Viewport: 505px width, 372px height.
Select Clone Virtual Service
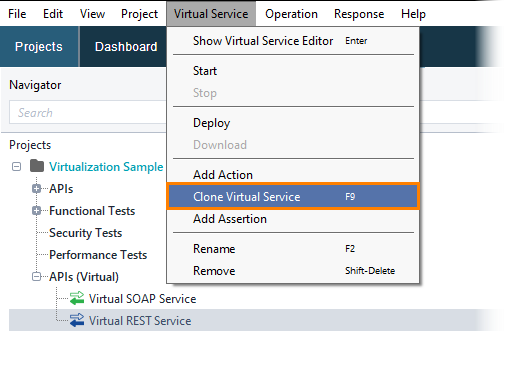(x=293, y=197)
